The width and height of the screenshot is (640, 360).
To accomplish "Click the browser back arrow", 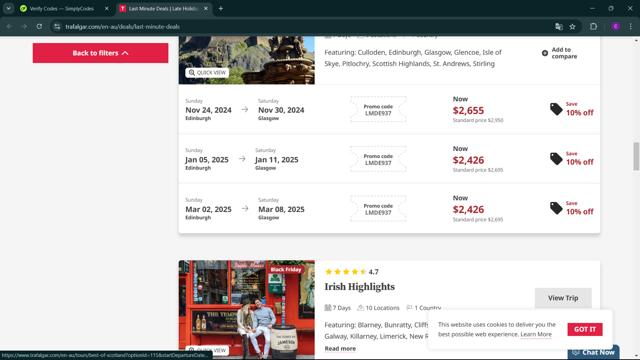I will click(9, 27).
